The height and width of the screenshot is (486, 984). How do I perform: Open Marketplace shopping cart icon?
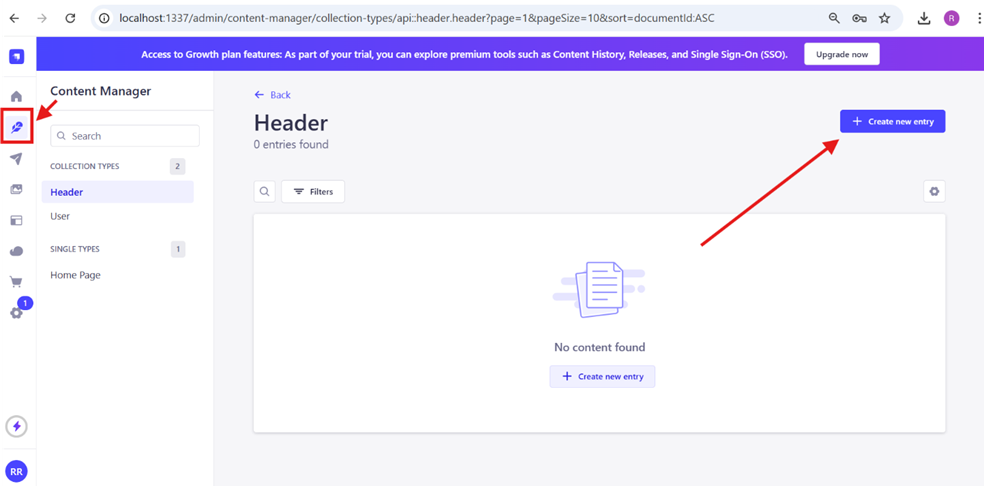pos(17,282)
